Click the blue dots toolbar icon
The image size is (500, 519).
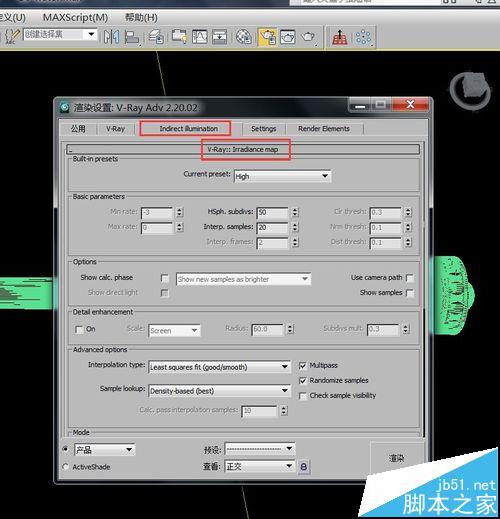pyautogui.click(x=363, y=37)
